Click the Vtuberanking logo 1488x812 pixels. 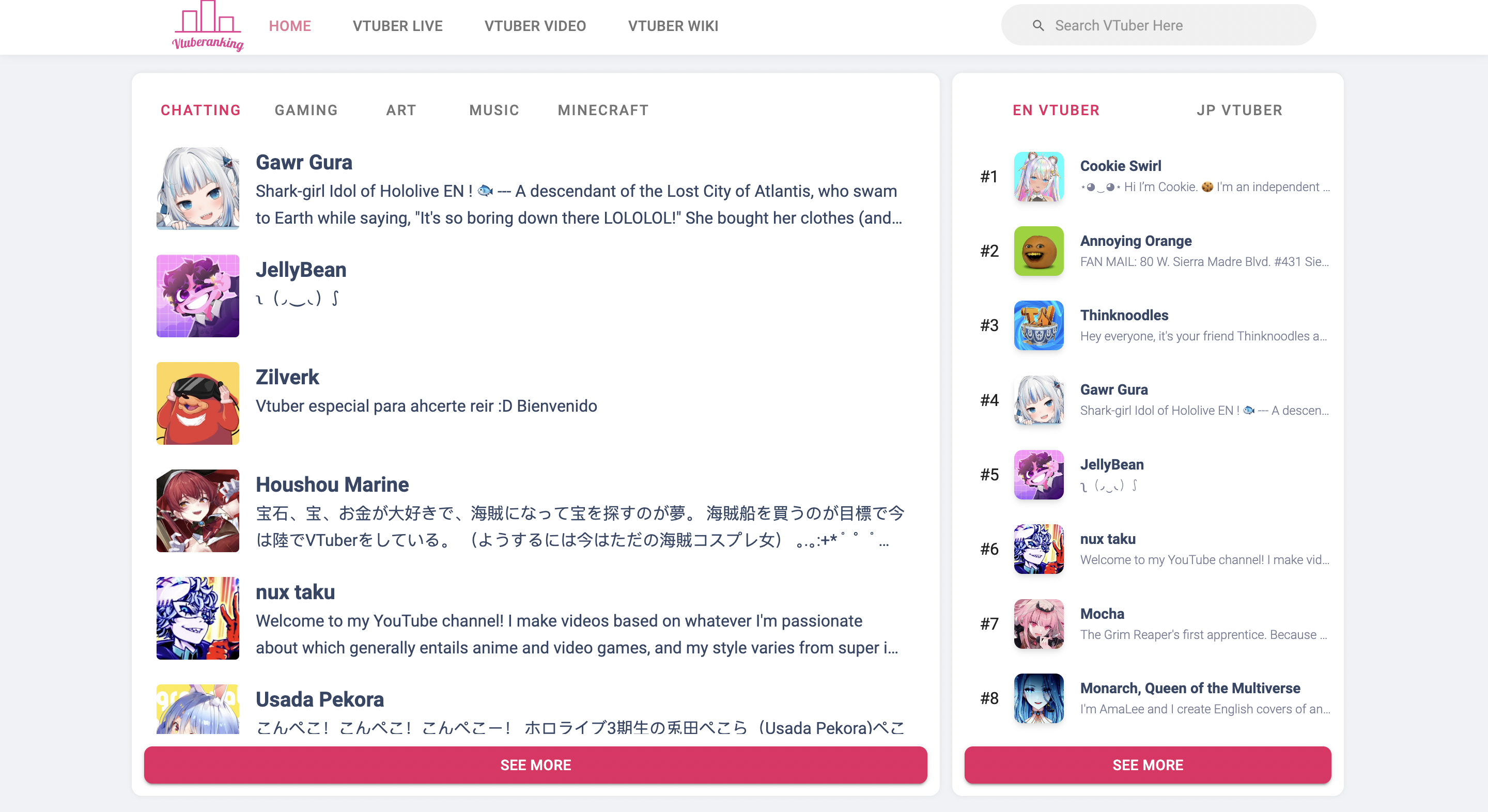(x=208, y=26)
